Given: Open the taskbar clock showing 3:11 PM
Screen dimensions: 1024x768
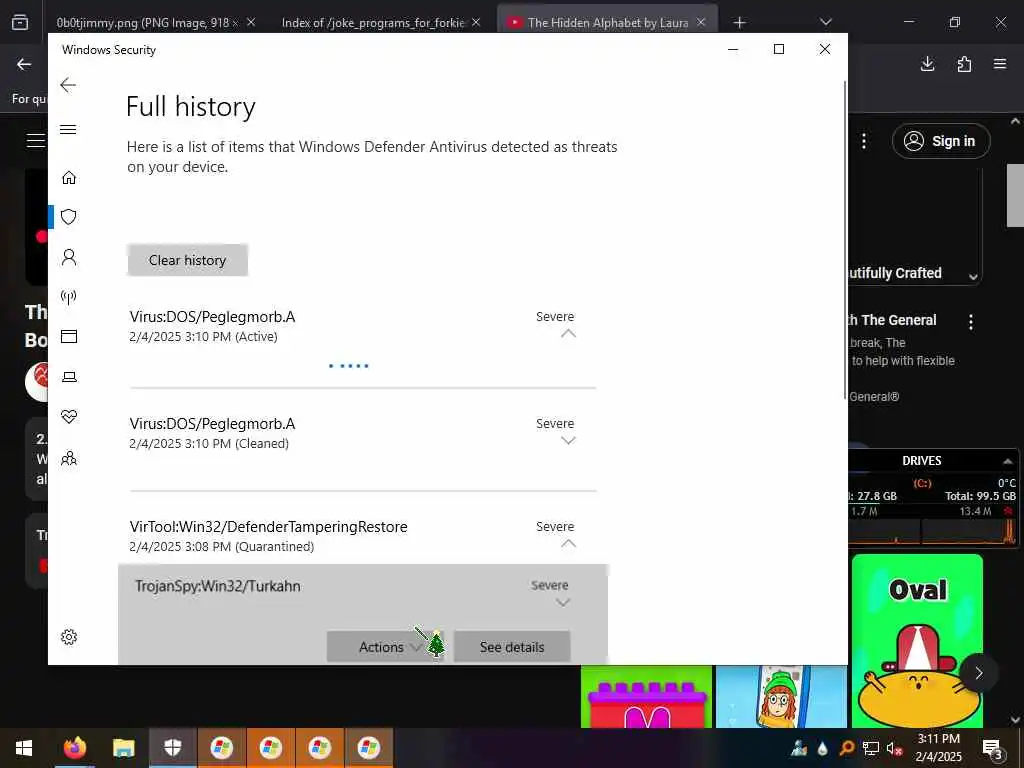Looking at the screenshot, I should tap(938, 748).
